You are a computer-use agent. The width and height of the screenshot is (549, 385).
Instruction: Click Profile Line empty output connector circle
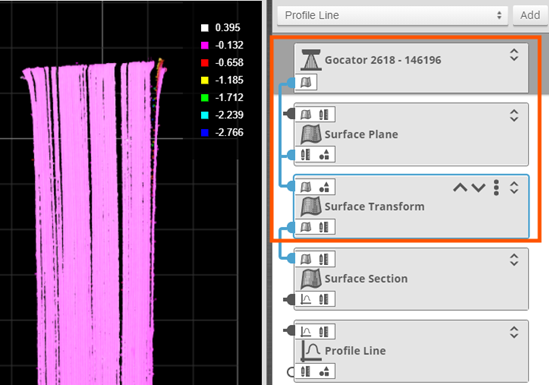coord(291,372)
